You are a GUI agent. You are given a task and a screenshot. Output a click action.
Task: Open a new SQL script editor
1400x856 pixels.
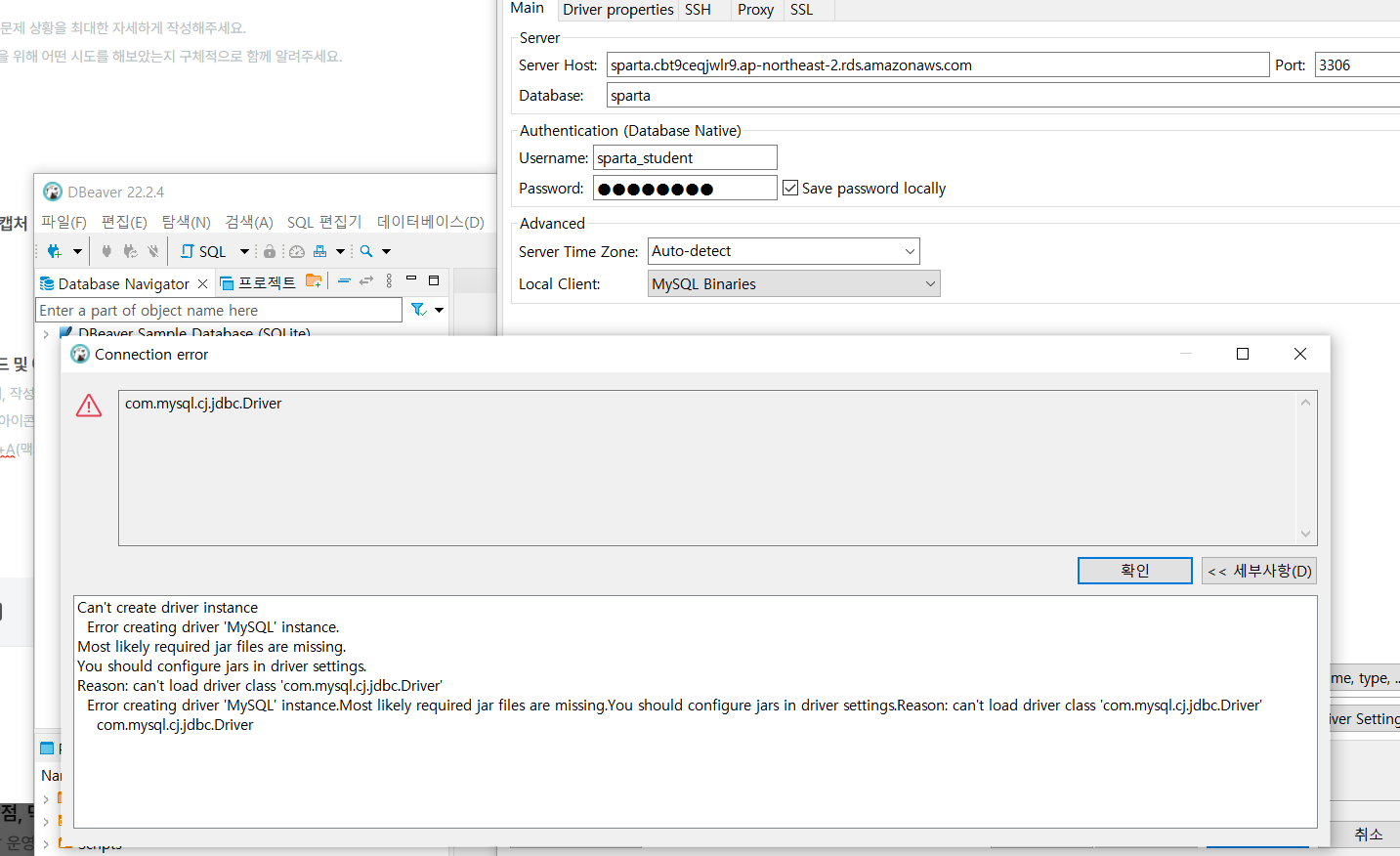pos(203,251)
